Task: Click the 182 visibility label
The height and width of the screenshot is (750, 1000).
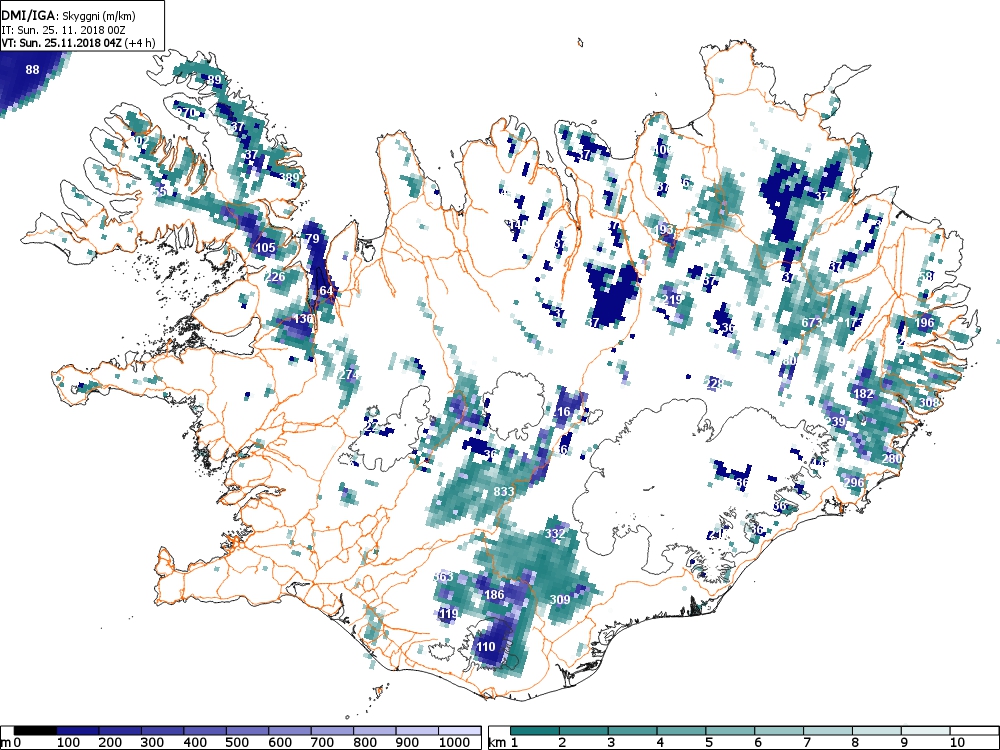Action: tap(863, 393)
